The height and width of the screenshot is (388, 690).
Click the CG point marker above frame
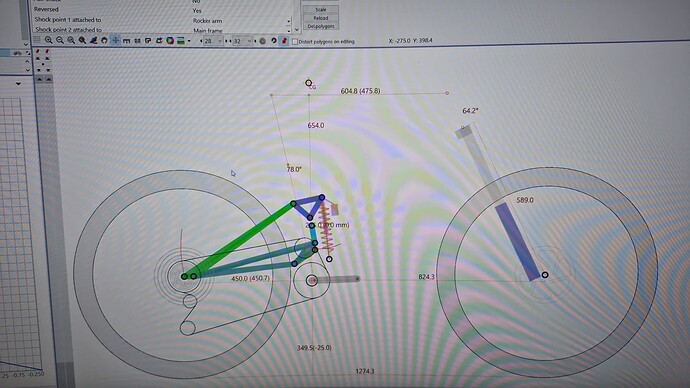tap(308, 83)
